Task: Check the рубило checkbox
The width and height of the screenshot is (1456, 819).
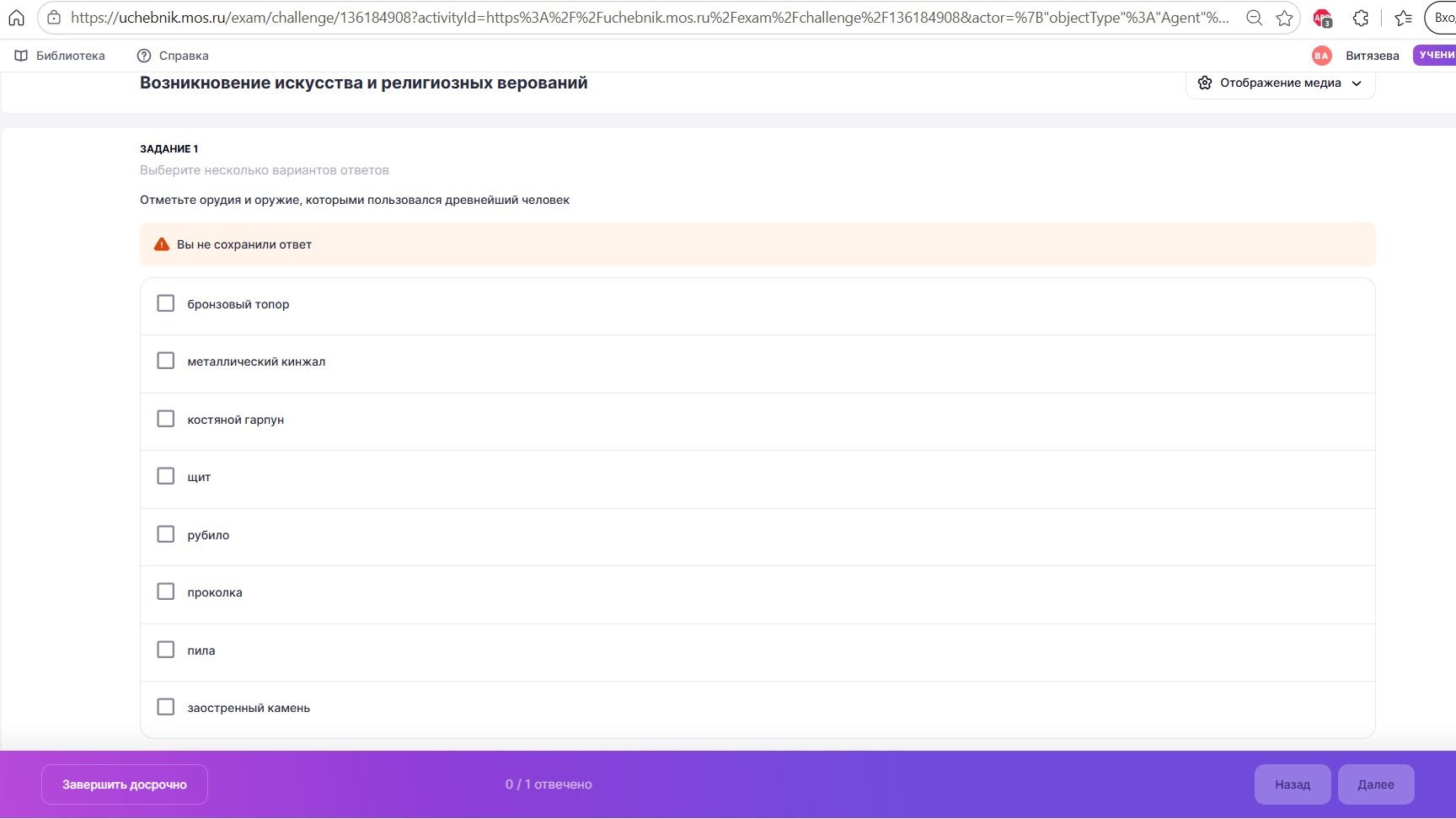Action: pyautogui.click(x=166, y=534)
